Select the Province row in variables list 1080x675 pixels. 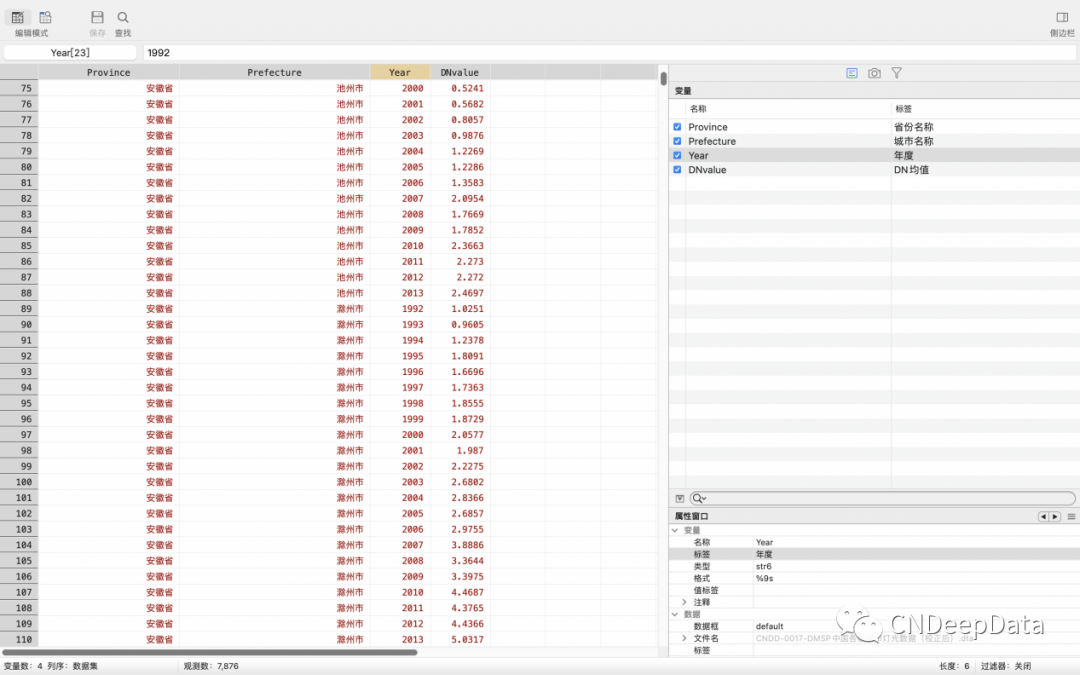point(874,127)
